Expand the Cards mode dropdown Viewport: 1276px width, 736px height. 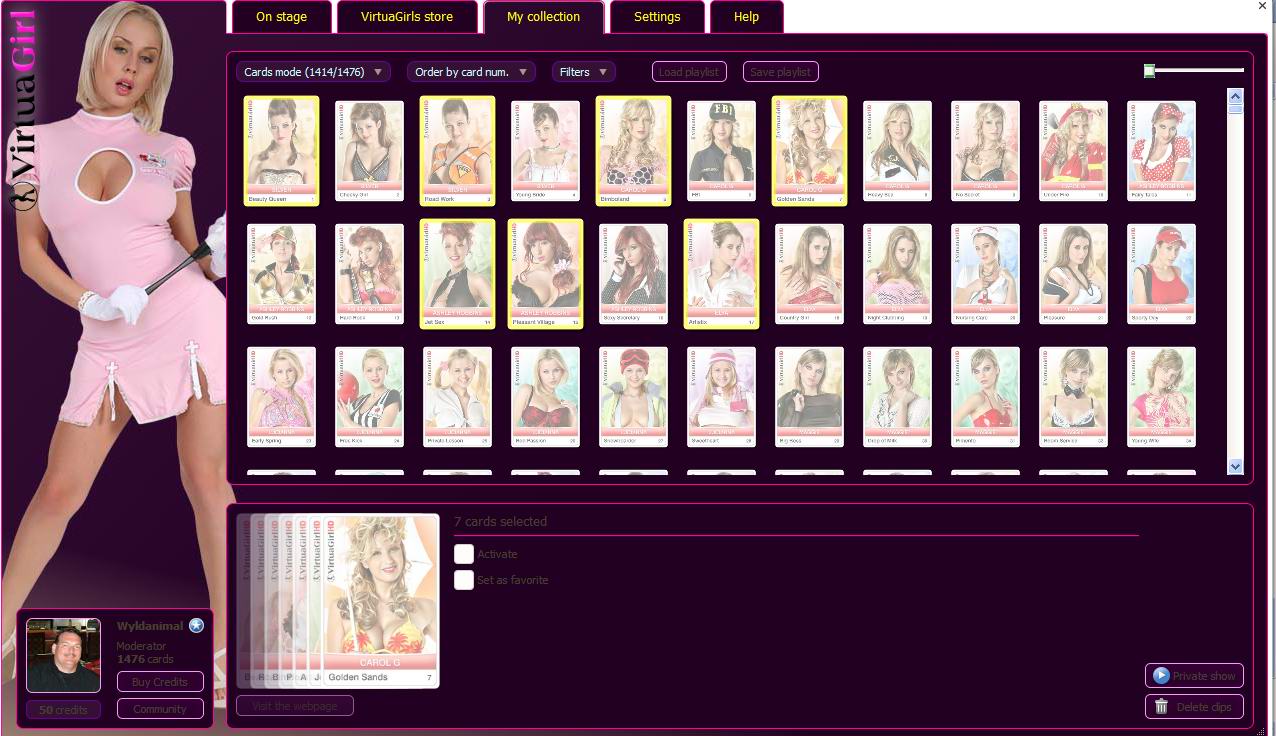(x=313, y=72)
